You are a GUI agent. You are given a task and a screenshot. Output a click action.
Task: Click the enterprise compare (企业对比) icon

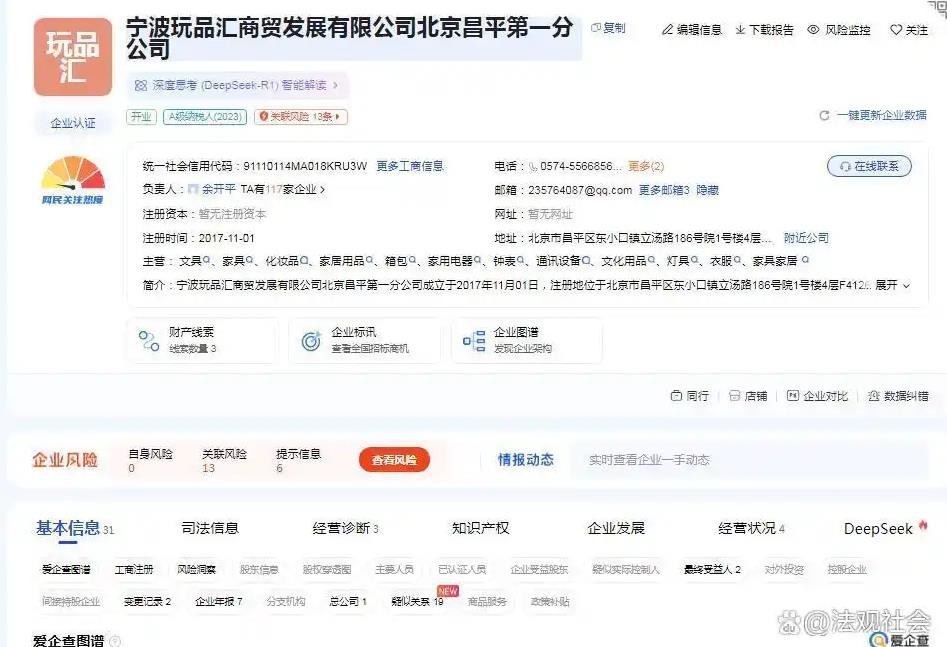(x=793, y=396)
